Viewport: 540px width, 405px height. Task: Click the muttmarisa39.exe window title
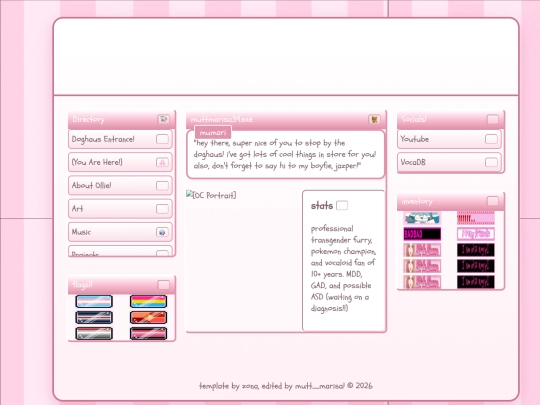tap(221, 119)
